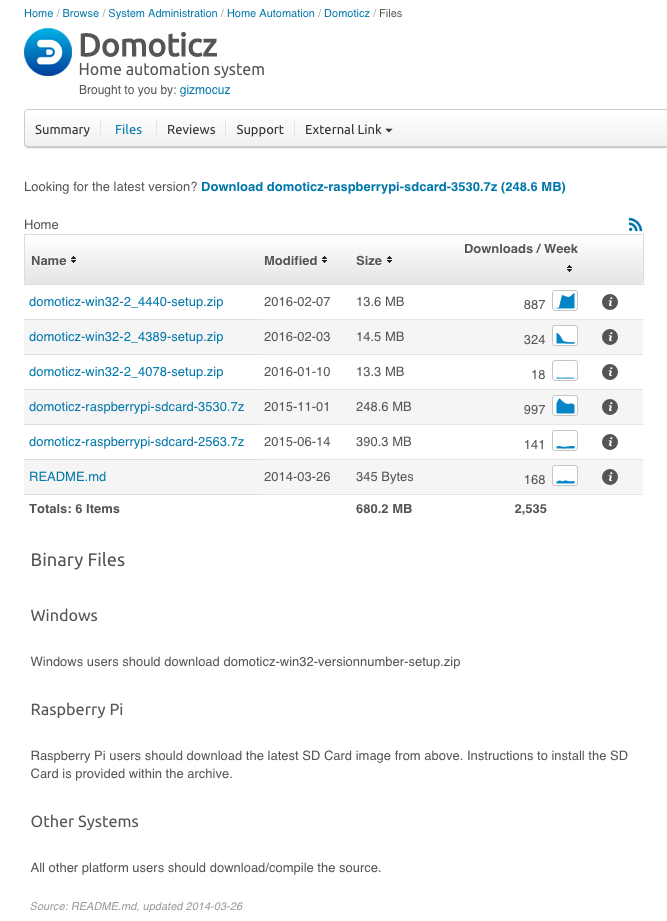Show info for domoticz-raspberrypi-sdcard-2563.7z
The image size is (667, 921).
pos(610,442)
